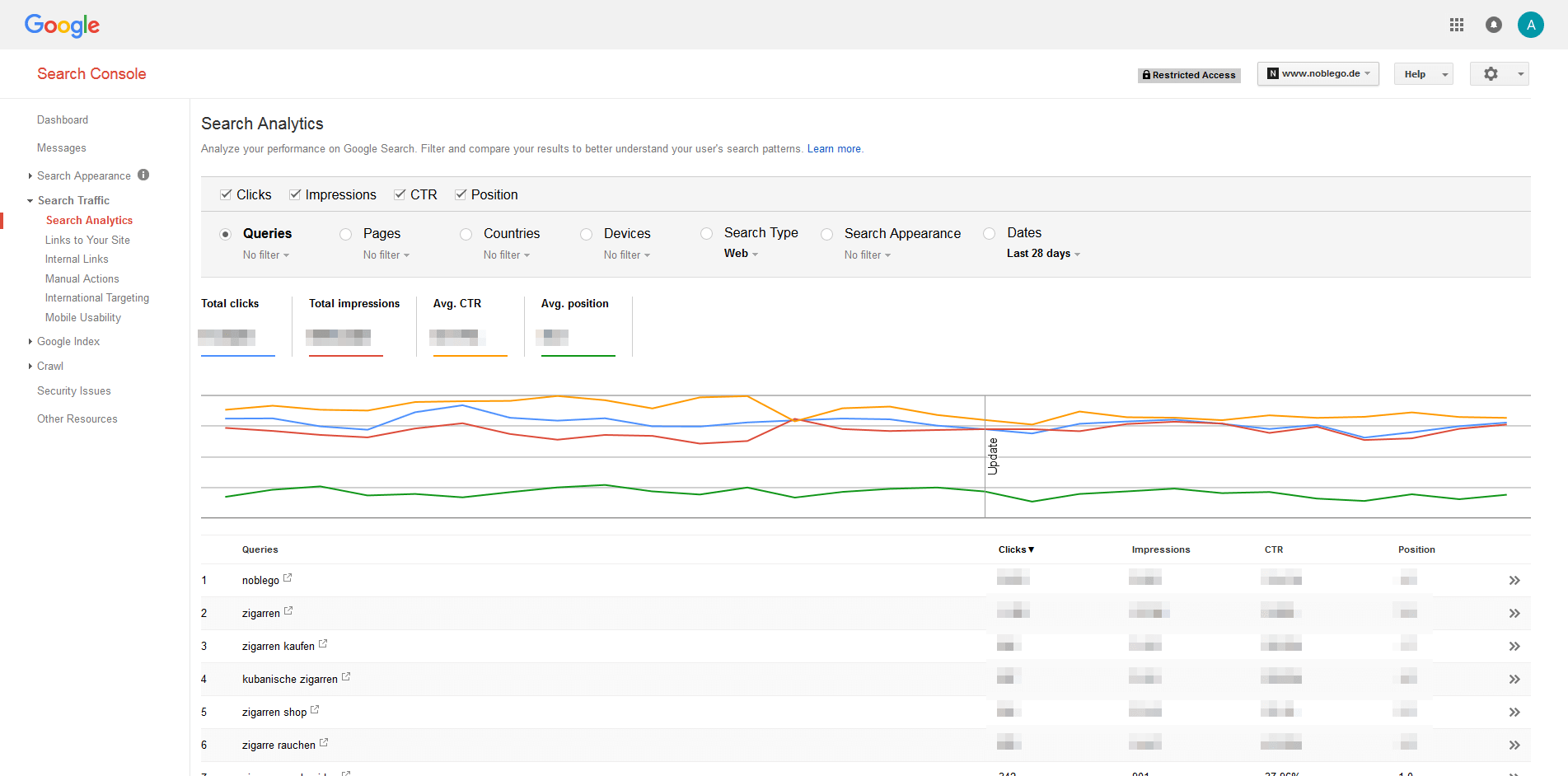Open the Google apps grid

click(1456, 25)
